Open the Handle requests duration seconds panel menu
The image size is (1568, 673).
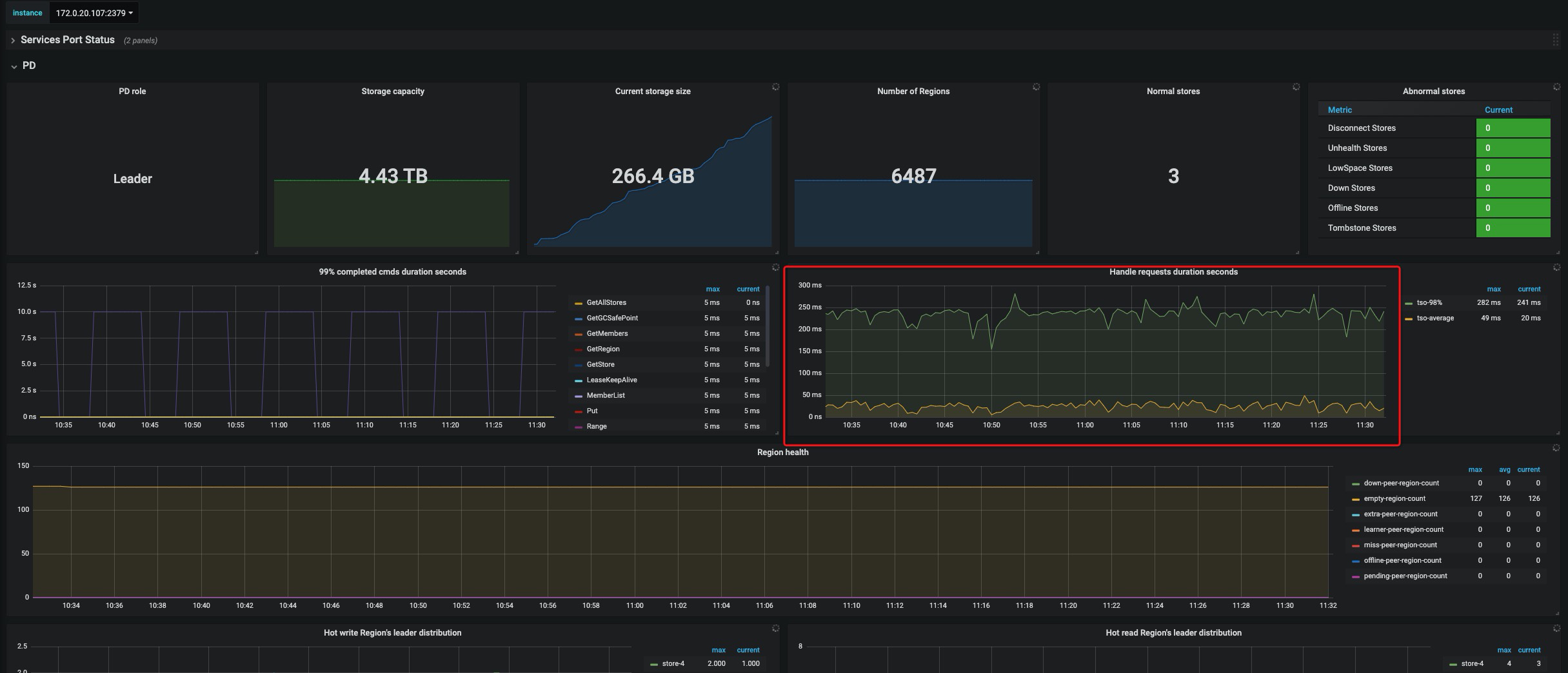[x=1173, y=272]
